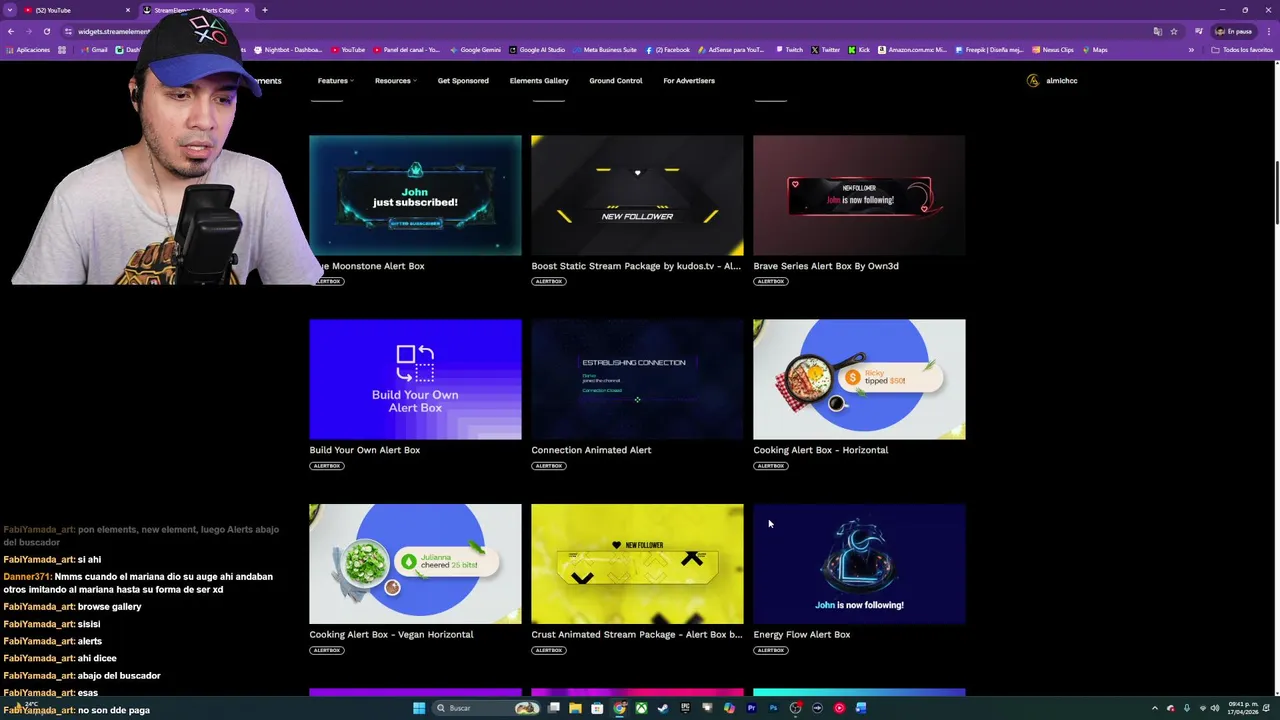This screenshot has width=1280, height=720.
Task: Click ALERTBOX tag under Connection Animated Alert
Action: coord(549,466)
